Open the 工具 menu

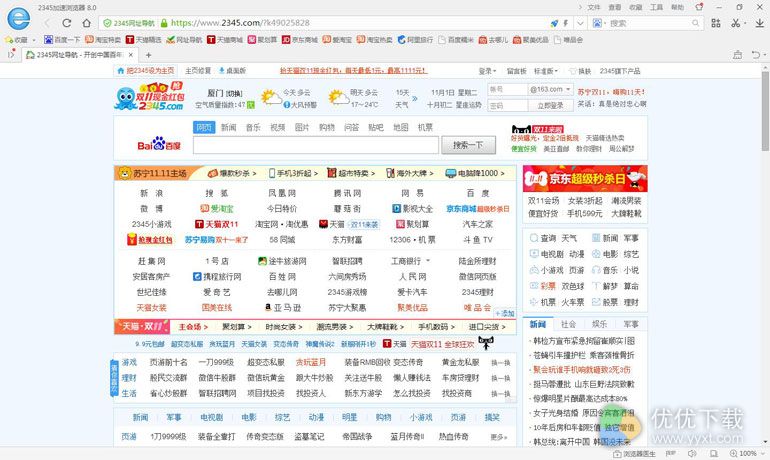click(x=657, y=7)
